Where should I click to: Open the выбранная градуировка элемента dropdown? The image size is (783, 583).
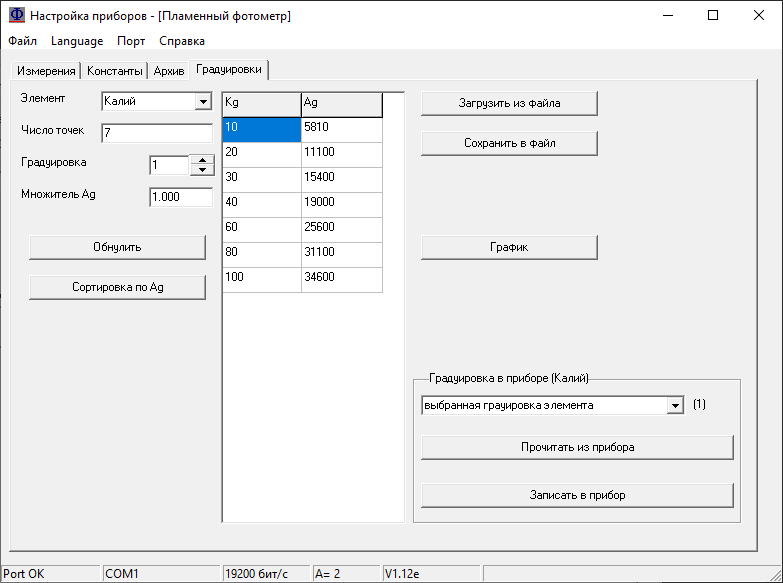click(x=675, y=406)
